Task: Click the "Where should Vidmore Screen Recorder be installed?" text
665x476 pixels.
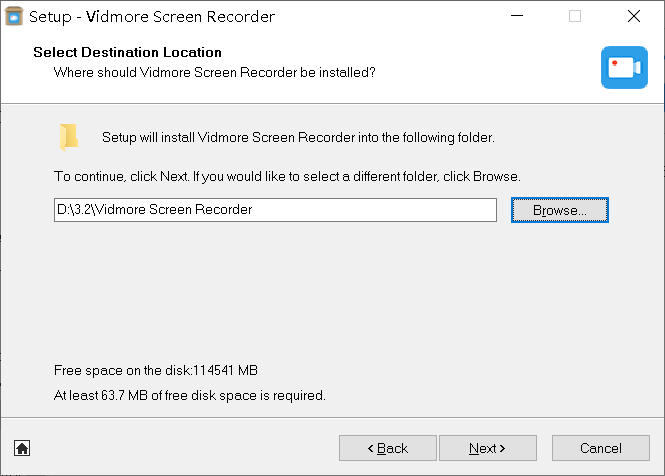Action: click(214, 72)
